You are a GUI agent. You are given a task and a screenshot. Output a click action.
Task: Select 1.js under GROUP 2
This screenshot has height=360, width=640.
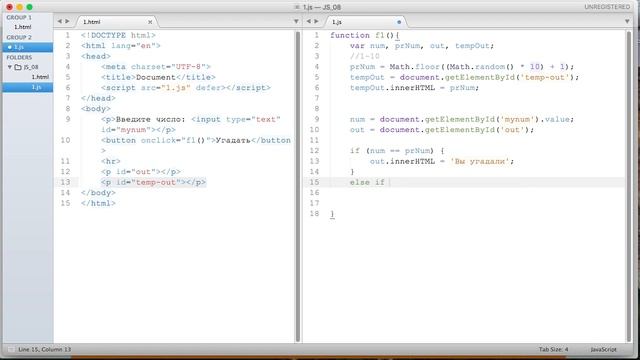27,47
